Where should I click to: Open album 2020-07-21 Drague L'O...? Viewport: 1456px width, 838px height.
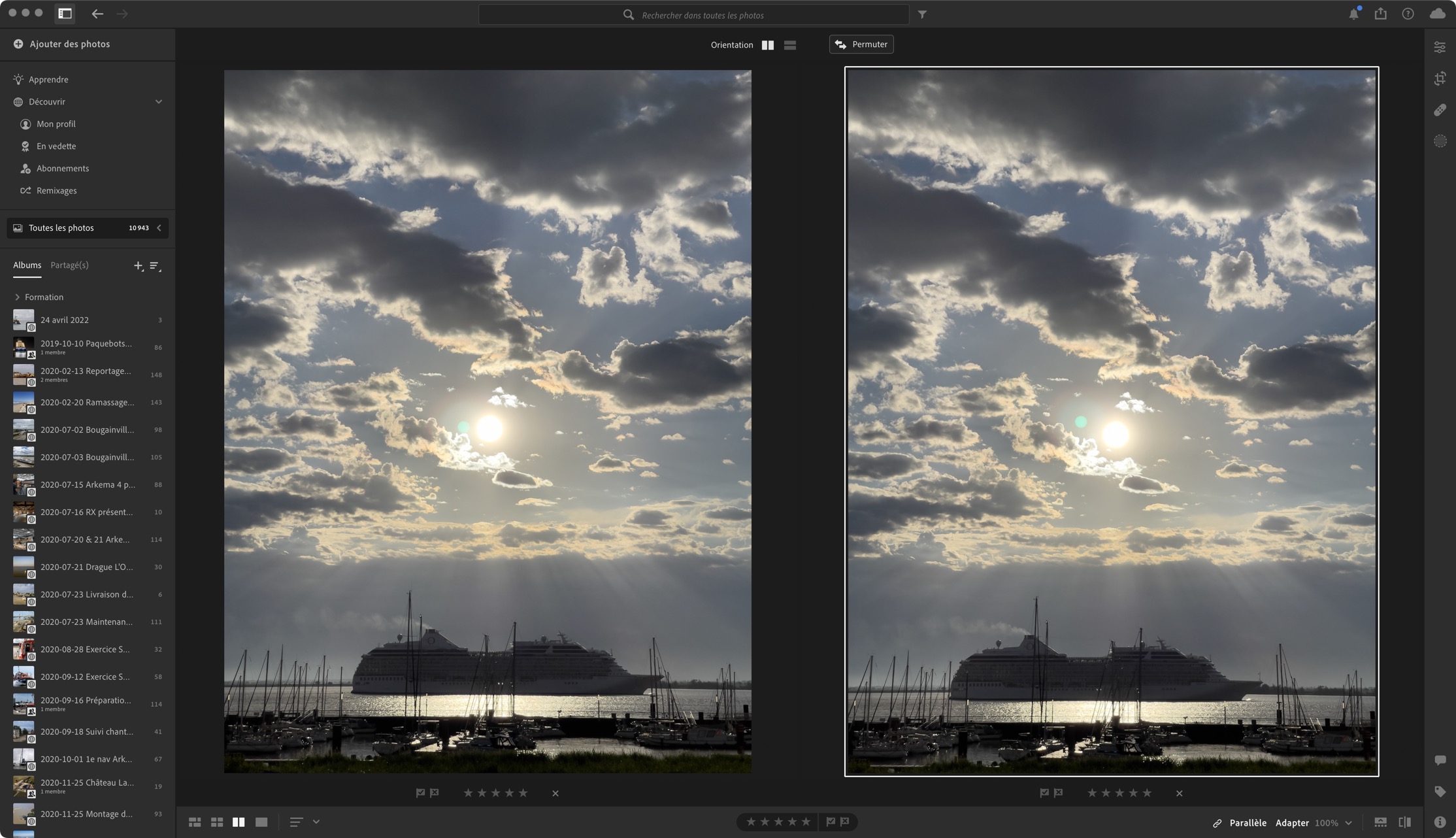pyautogui.click(x=88, y=567)
